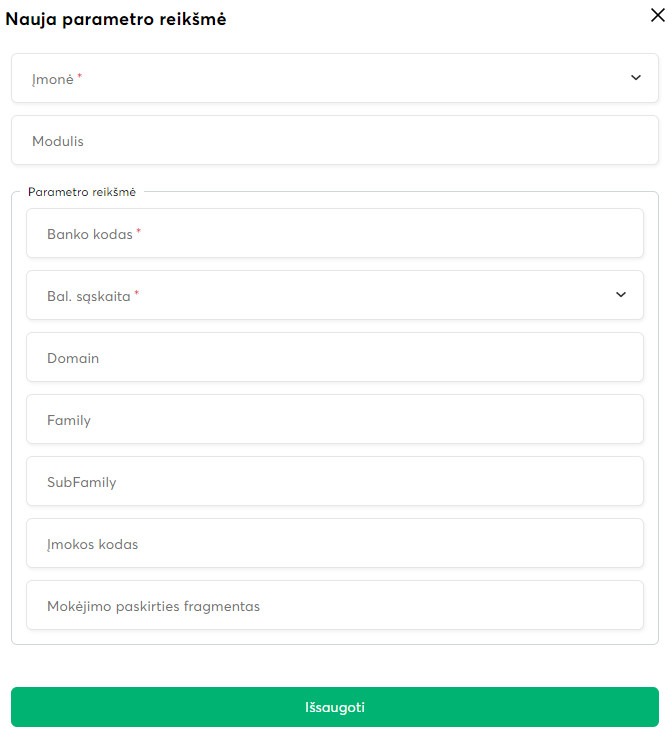Click the Įmonė label text
This screenshot has width=668, height=737.
(52, 78)
